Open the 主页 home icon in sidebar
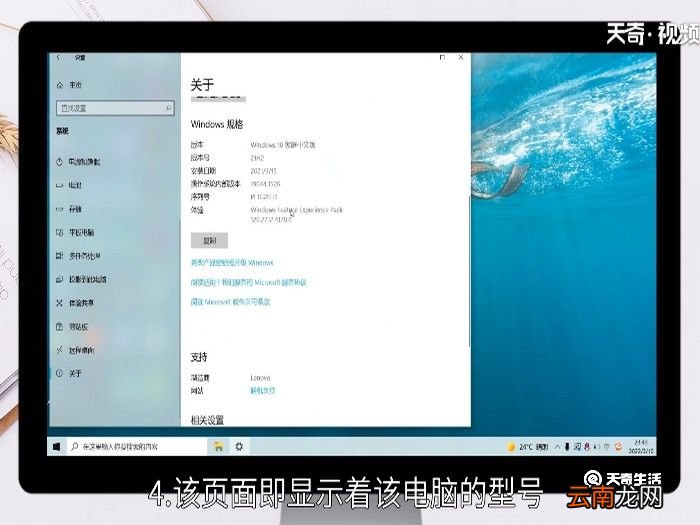This screenshot has height=525, width=700. coord(60,85)
